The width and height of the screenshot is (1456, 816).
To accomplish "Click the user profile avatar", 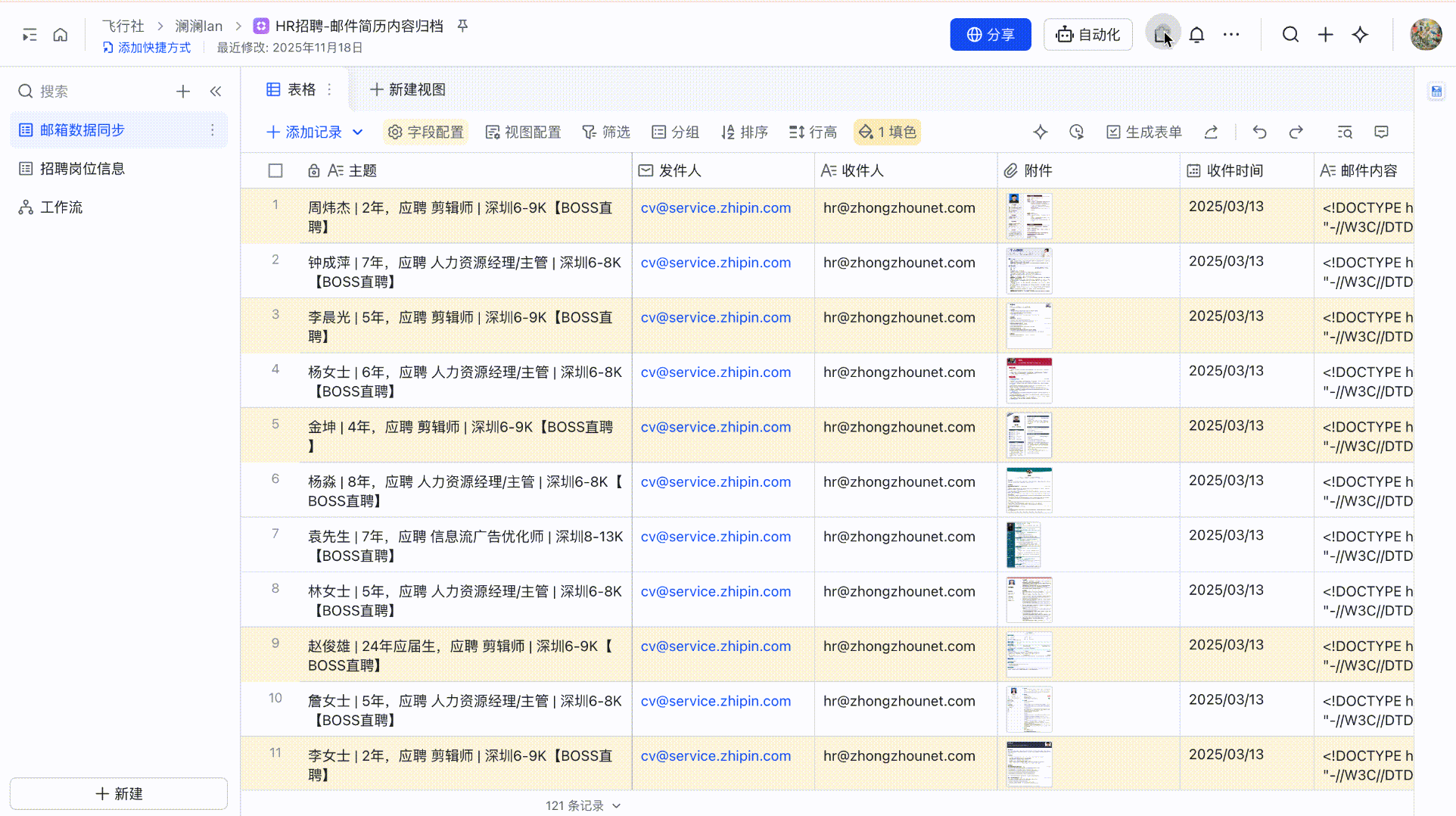I will click(1426, 35).
